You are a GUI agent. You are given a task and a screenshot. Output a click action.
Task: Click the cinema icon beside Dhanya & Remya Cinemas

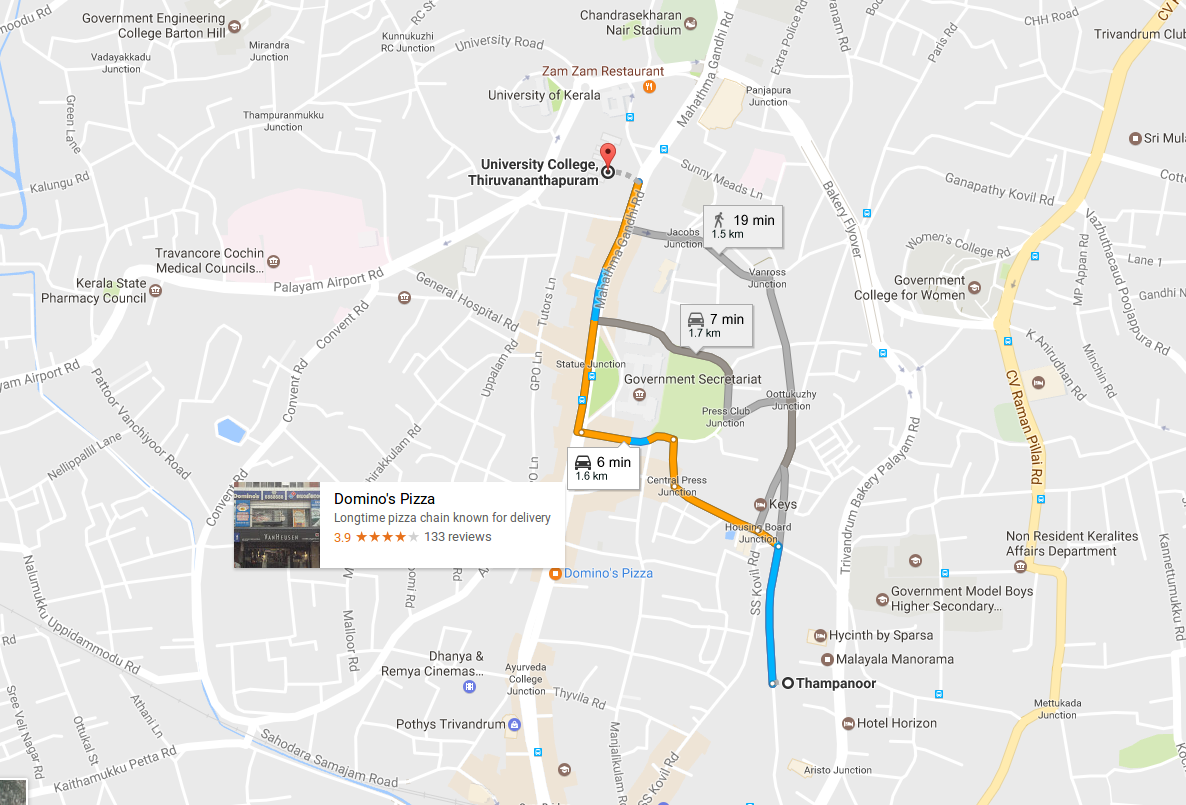(470, 686)
